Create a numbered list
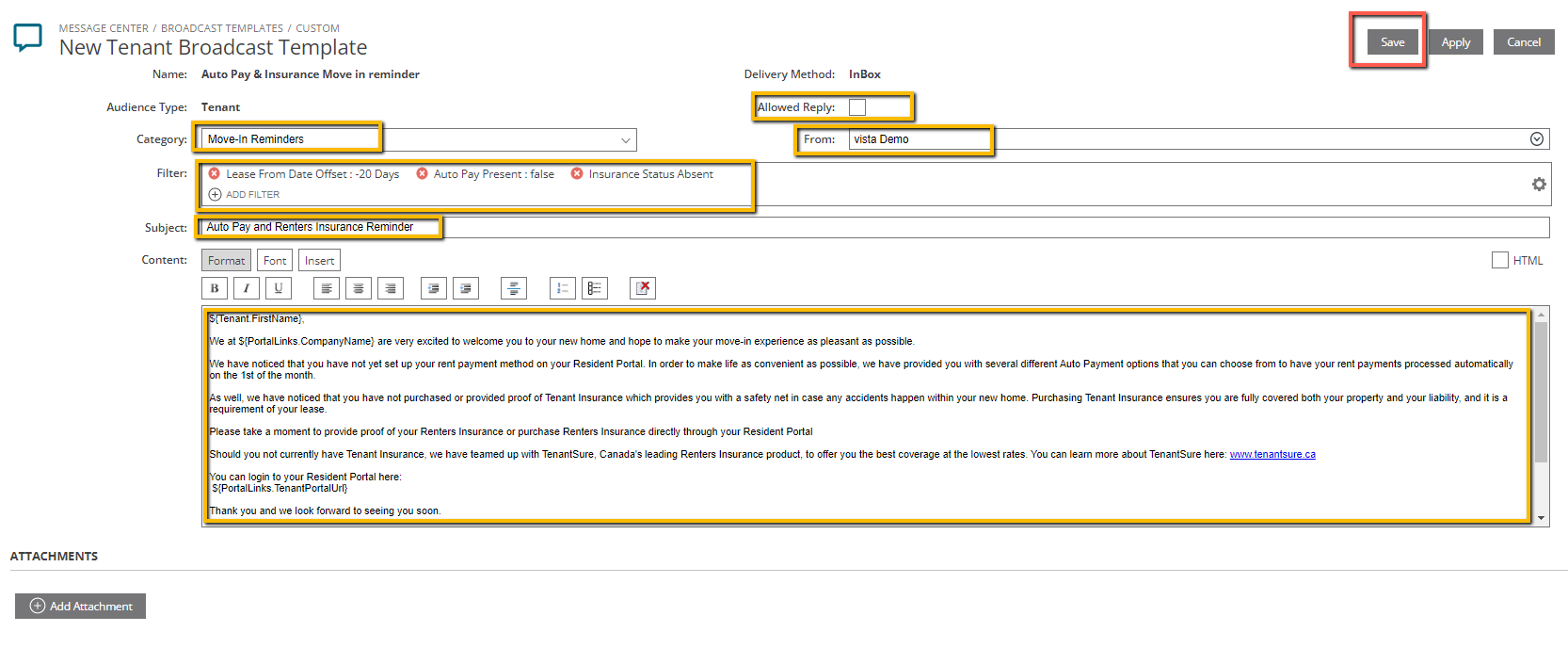 tap(563, 288)
